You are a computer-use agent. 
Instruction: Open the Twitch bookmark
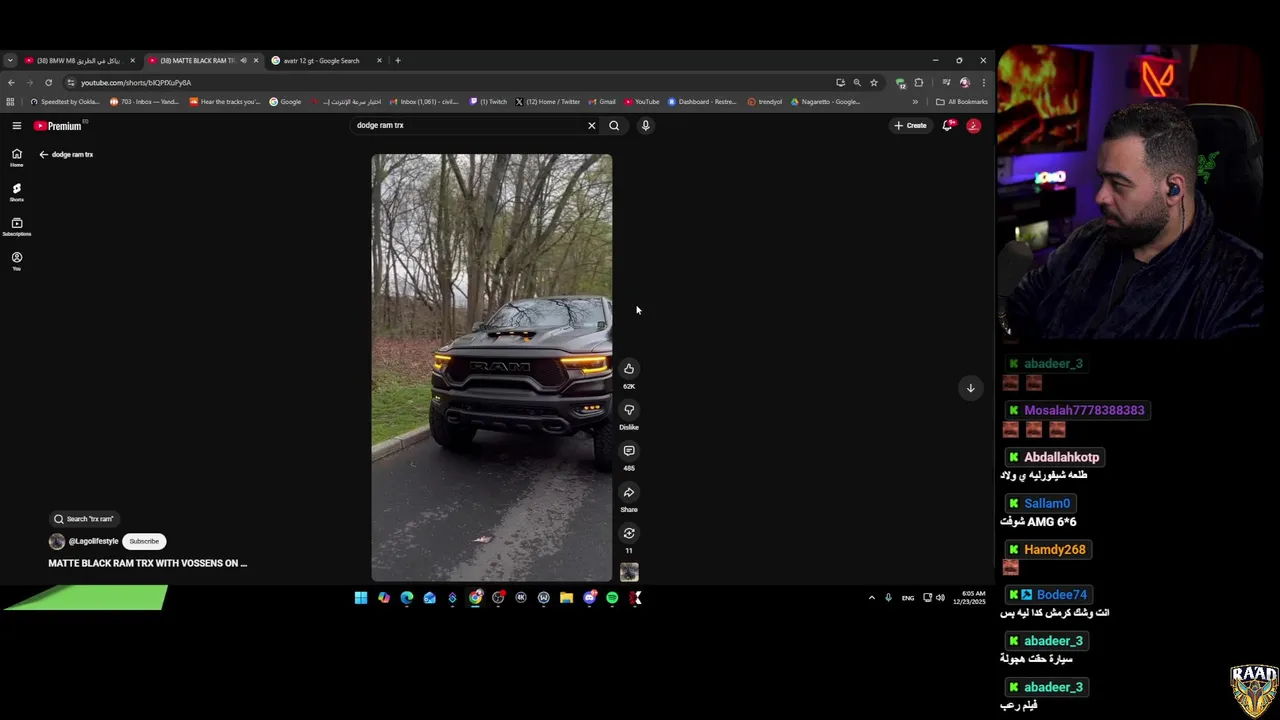pos(488,101)
